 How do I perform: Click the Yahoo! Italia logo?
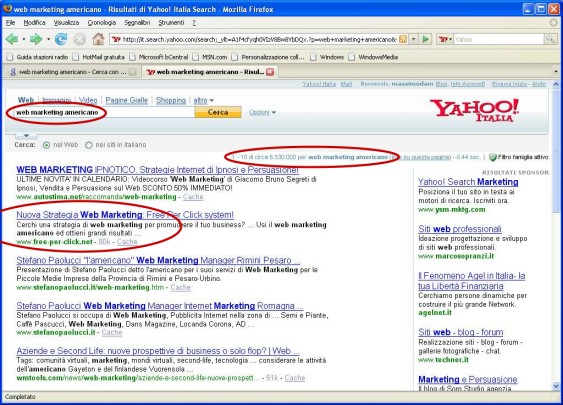click(x=475, y=110)
